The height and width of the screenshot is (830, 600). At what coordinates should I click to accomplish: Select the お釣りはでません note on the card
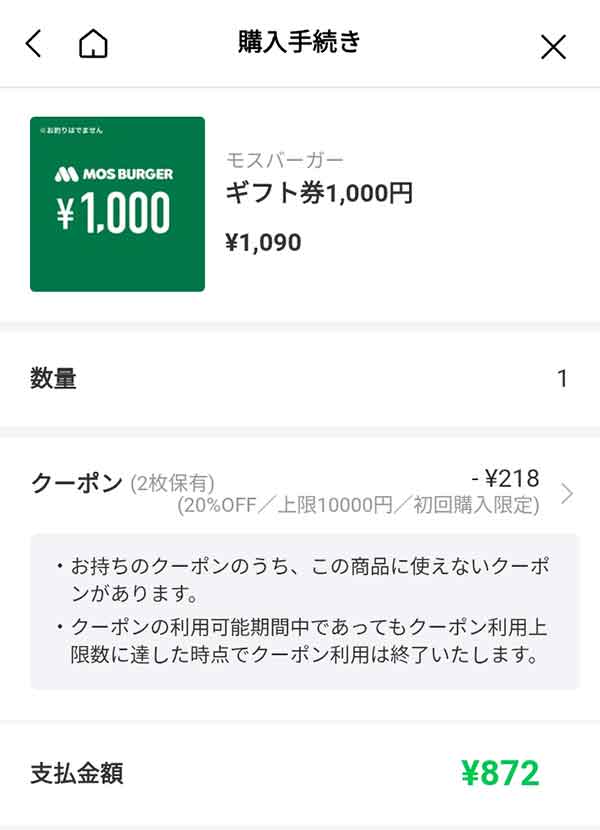77,129
